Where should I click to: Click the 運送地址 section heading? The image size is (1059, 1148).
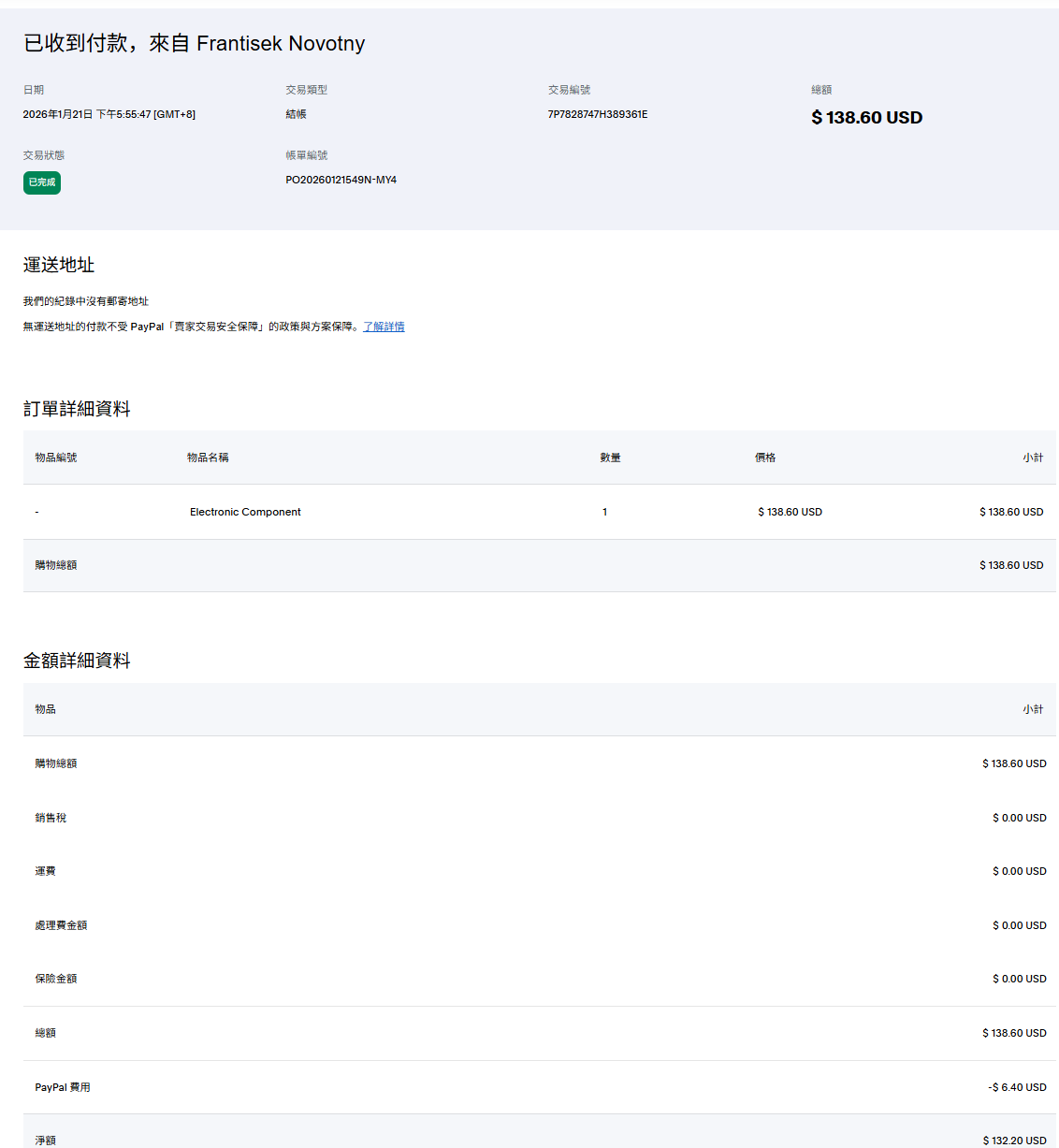tap(59, 265)
